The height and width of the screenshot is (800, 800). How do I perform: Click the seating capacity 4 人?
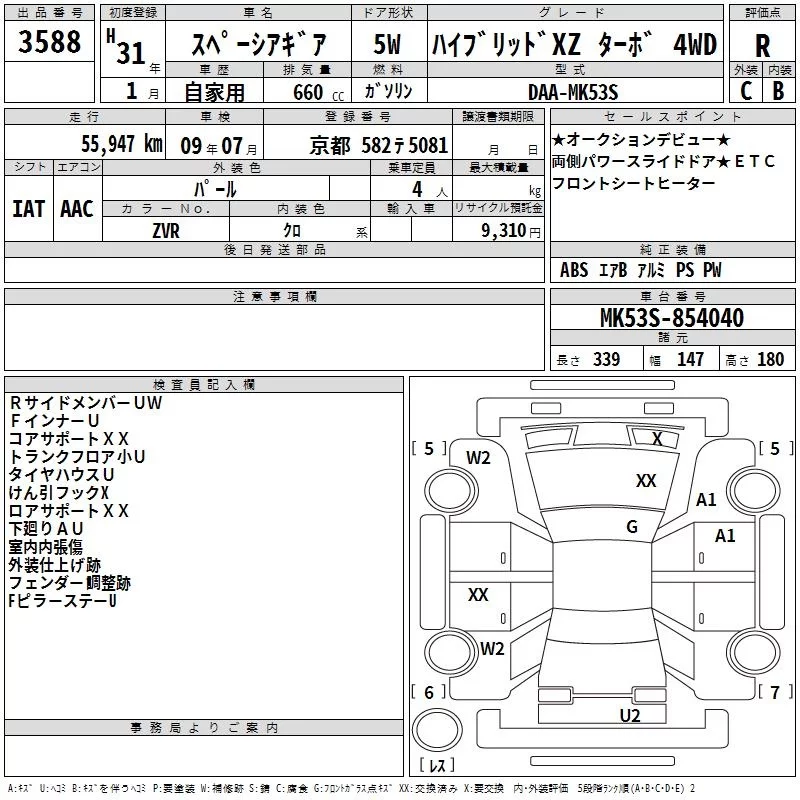pyautogui.click(x=430, y=190)
